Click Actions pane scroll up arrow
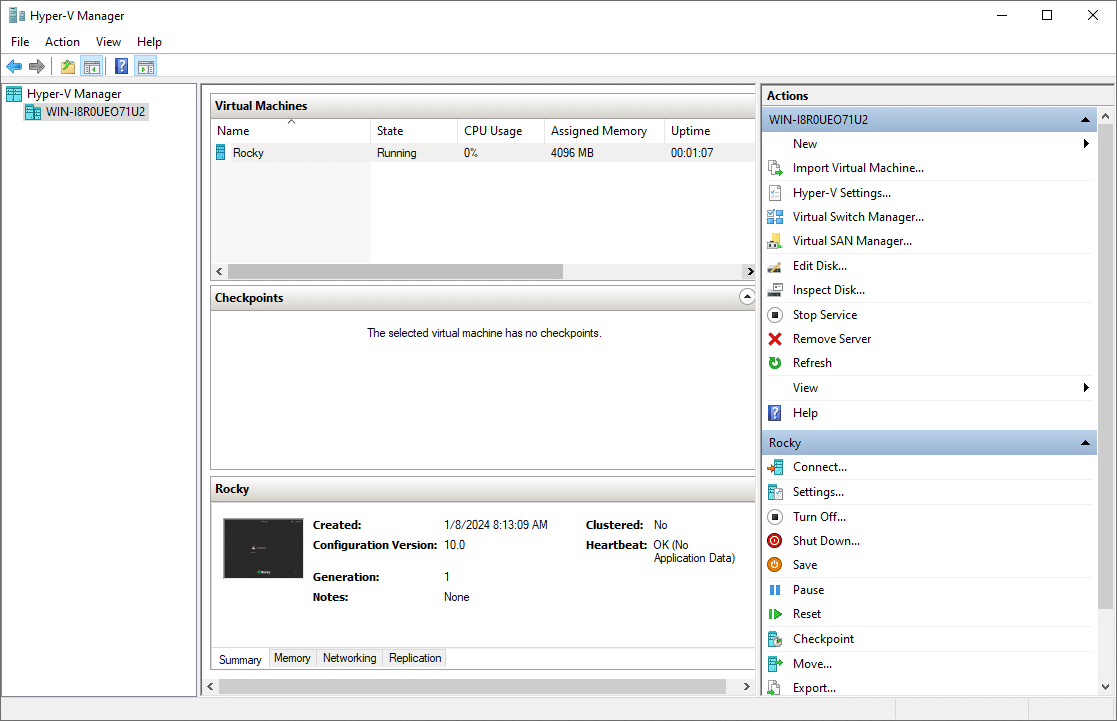Screen dimensions: 1117x721 [x=1105, y=115]
